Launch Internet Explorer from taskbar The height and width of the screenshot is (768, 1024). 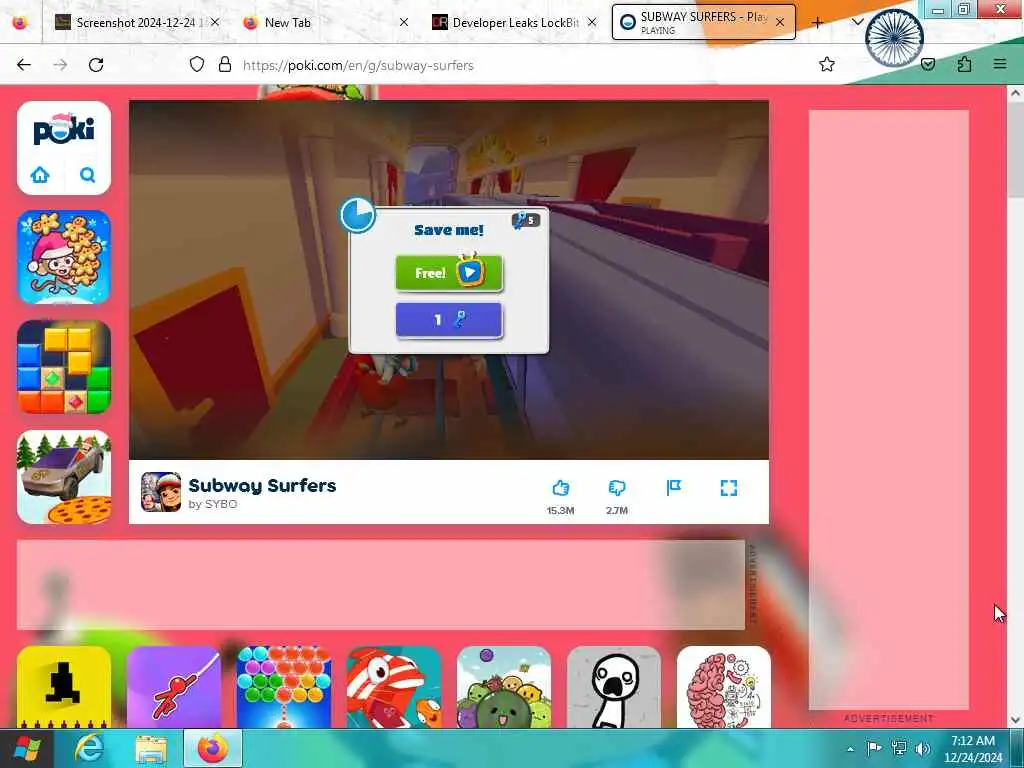89,748
